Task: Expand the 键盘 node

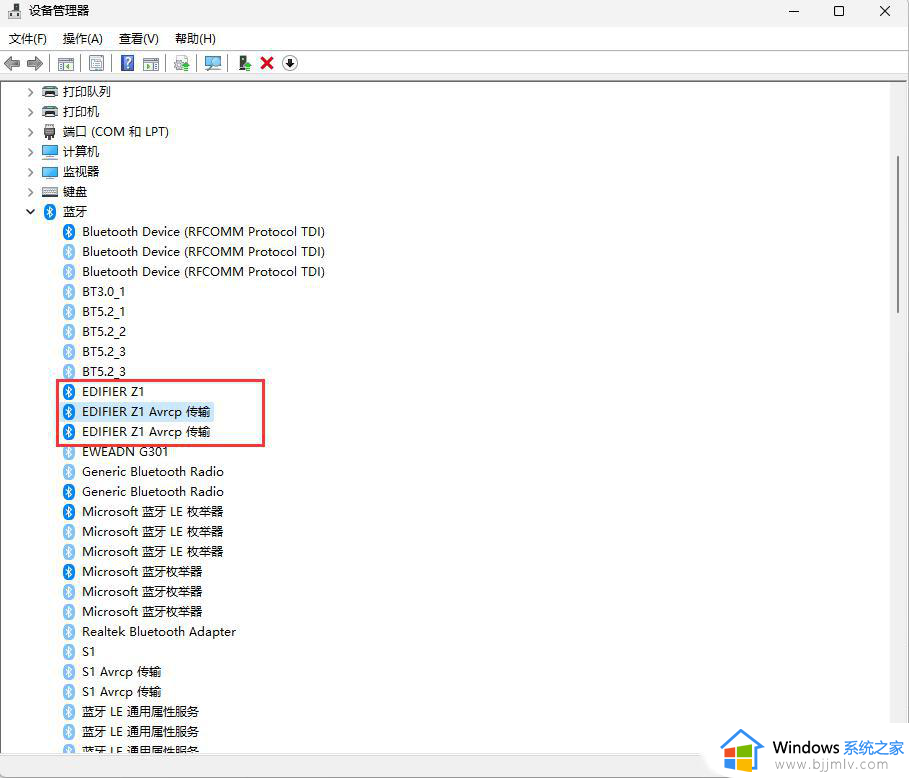Action: [31, 191]
